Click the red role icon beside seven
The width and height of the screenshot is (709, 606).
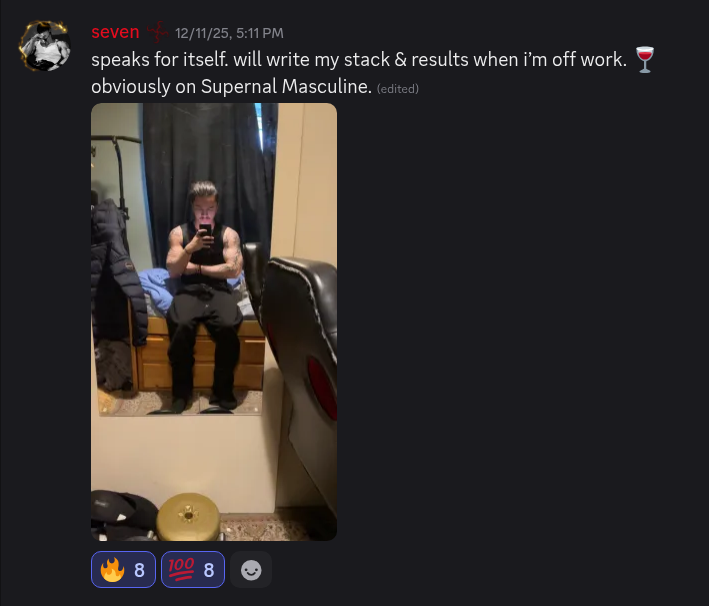pyautogui.click(x=157, y=32)
